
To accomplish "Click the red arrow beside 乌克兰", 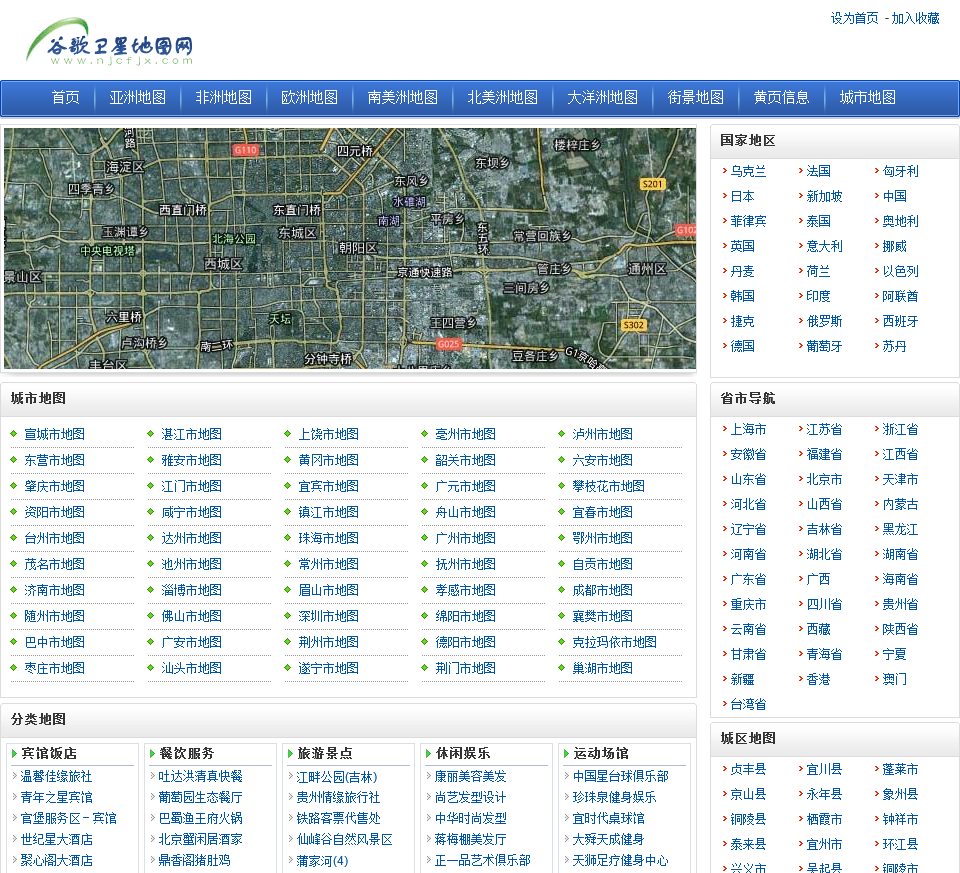I will tap(724, 171).
